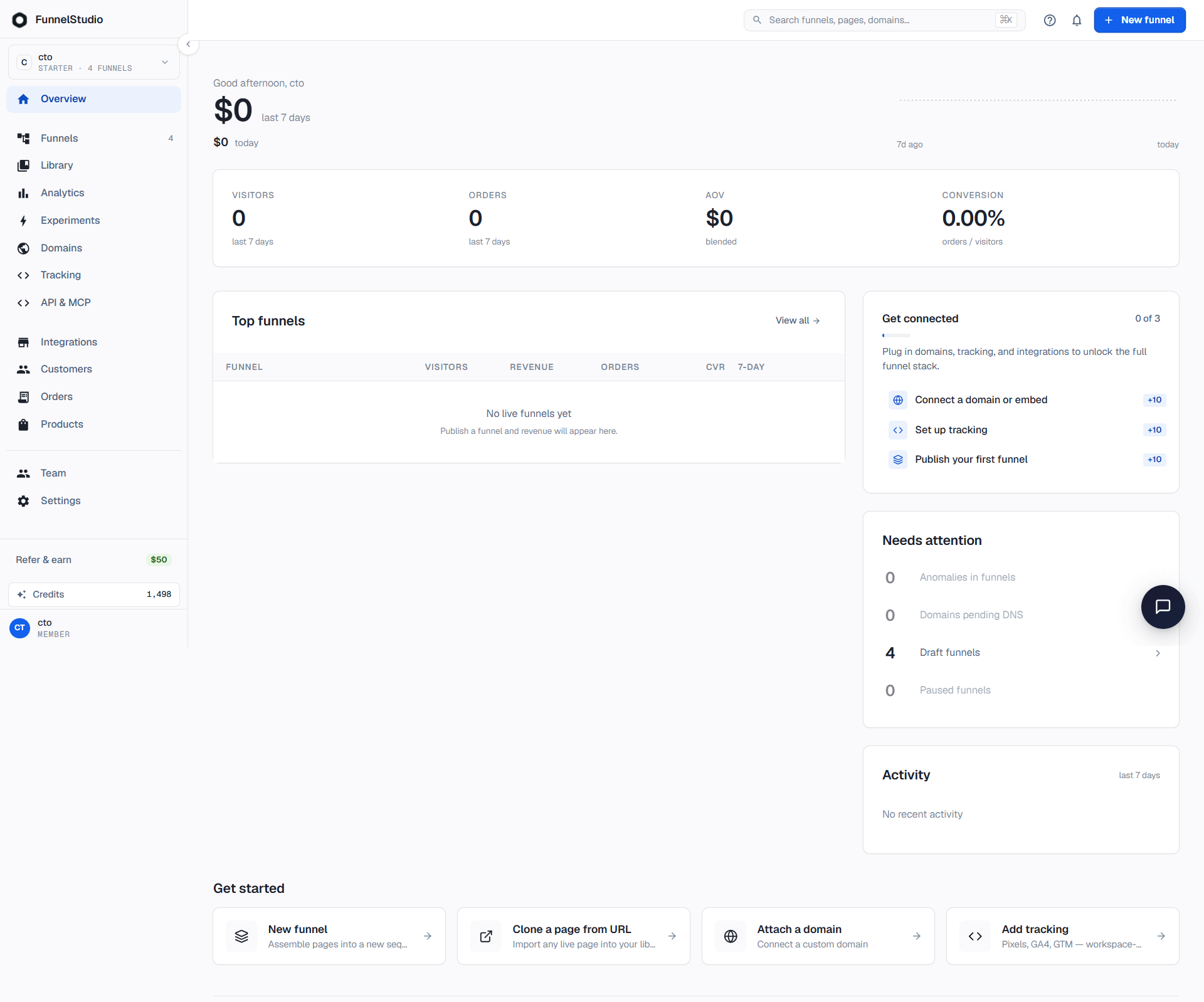Open Domains page
The image size is (1204, 1002).
click(94, 248)
